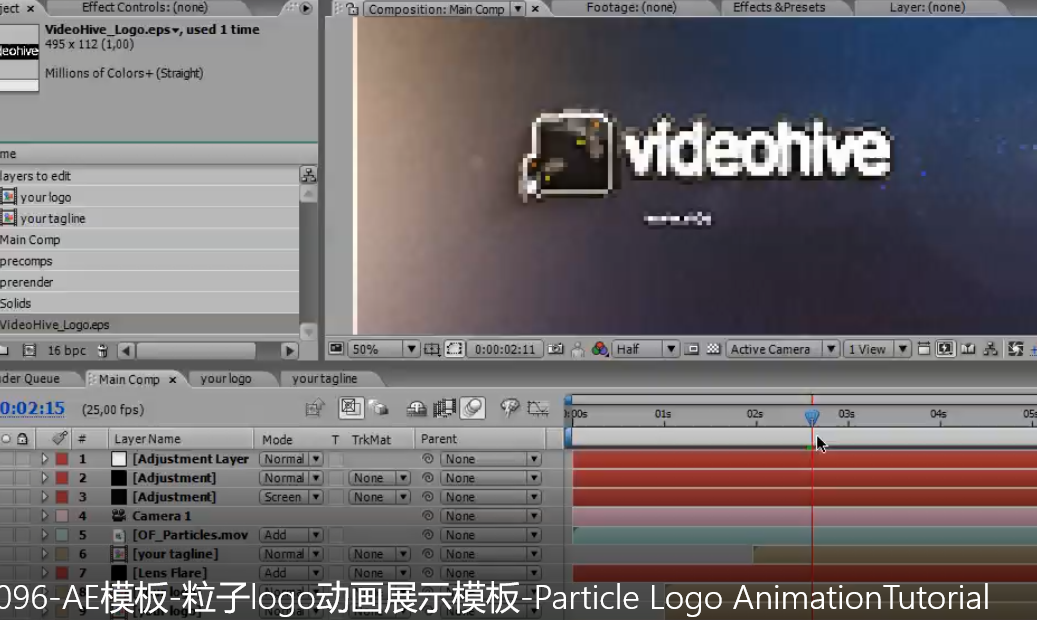Click the pick whip on Camera 1 row
Viewport: 1037px width, 620px height.
pos(428,515)
